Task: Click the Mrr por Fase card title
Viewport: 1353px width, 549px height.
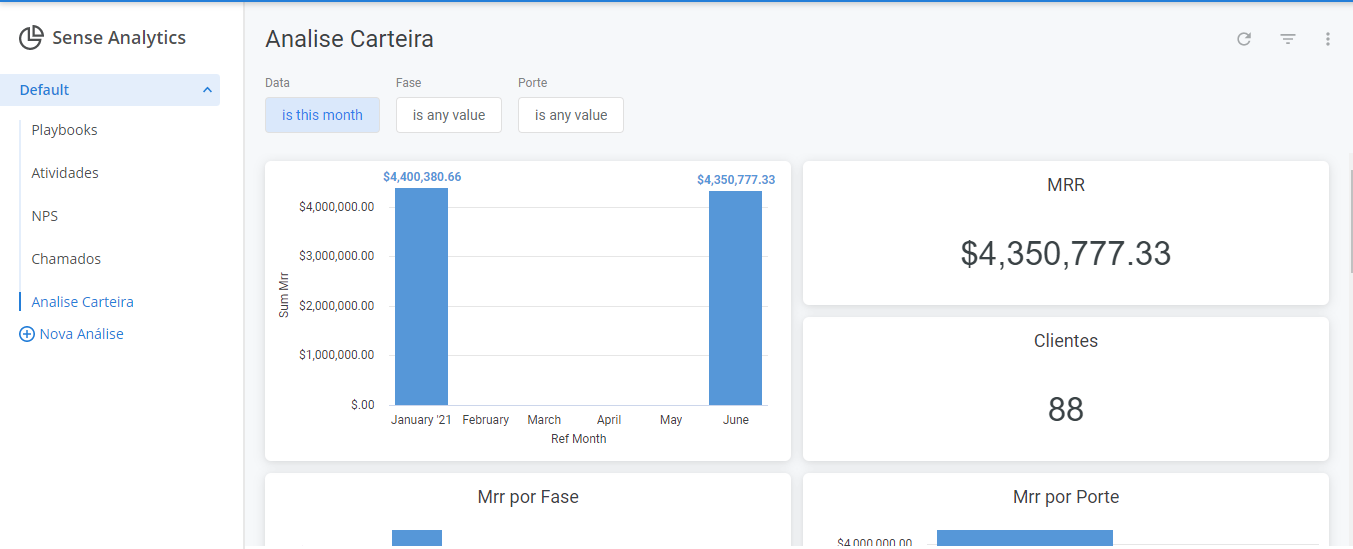Action: [x=528, y=497]
